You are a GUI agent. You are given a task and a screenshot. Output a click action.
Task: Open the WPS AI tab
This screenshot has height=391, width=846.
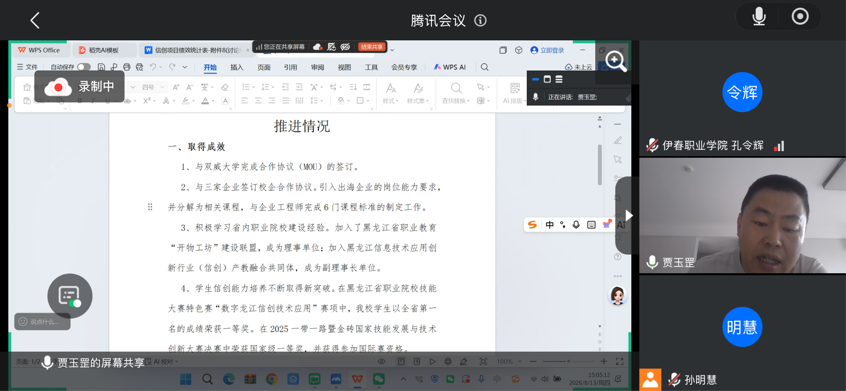pos(449,67)
